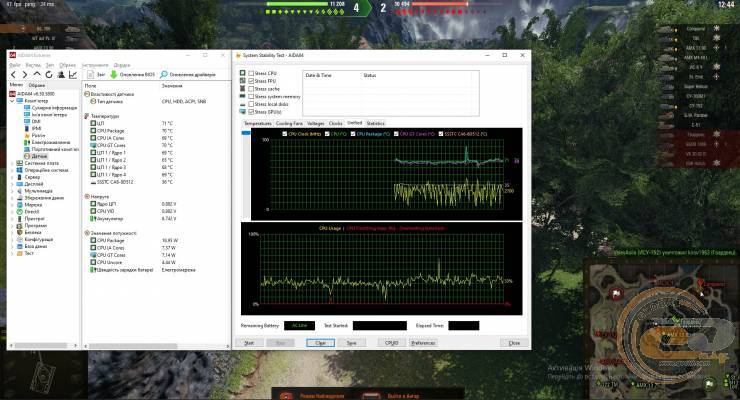The height and width of the screenshot is (400, 740).
Task: Click the blue slider left of unified graph
Action: pos(245,133)
